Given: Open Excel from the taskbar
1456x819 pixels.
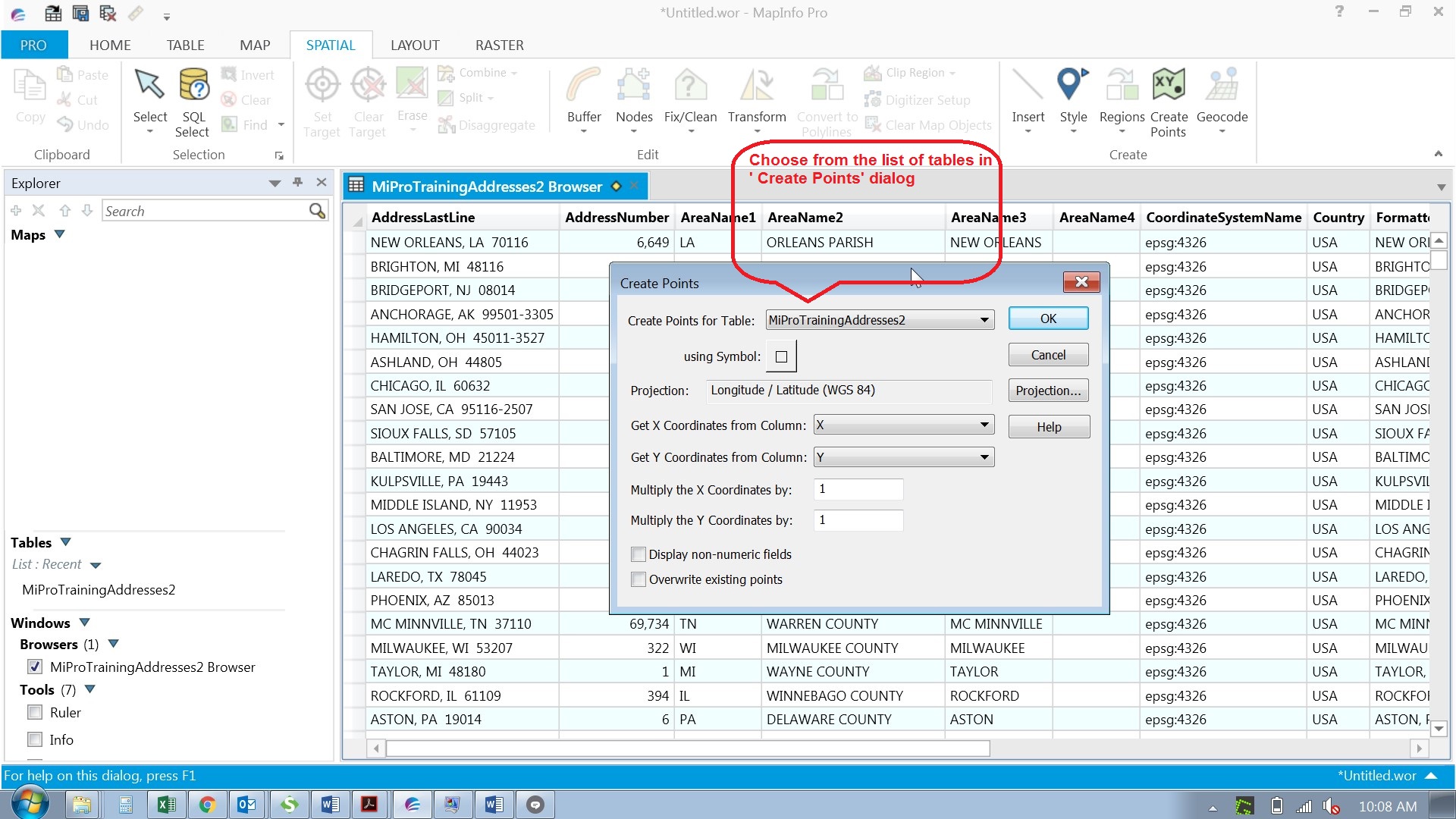Looking at the screenshot, I should [166, 805].
